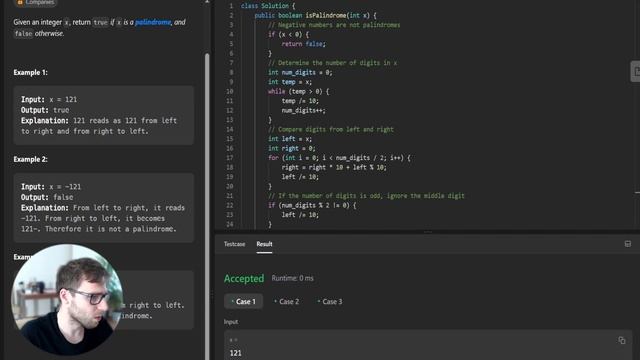Switch to the Testcase tab

point(234,244)
